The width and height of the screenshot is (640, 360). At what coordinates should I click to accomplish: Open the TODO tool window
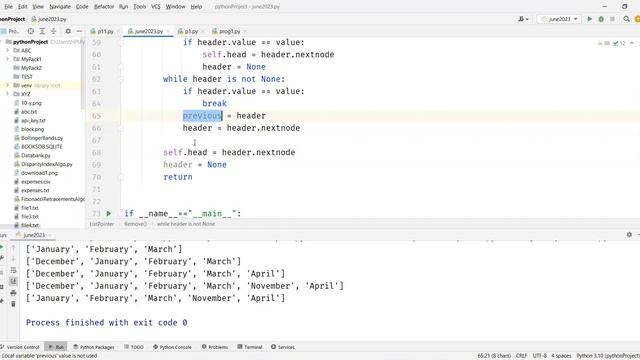tap(134, 347)
